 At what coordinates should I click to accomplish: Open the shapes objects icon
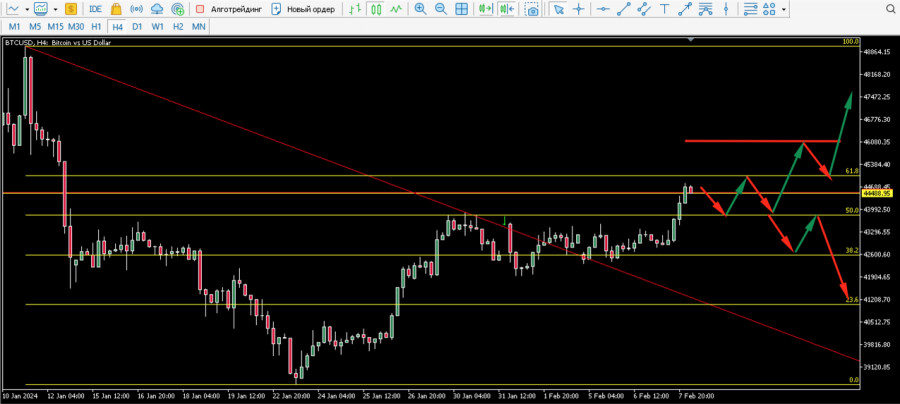pyautogui.click(x=770, y=9)
